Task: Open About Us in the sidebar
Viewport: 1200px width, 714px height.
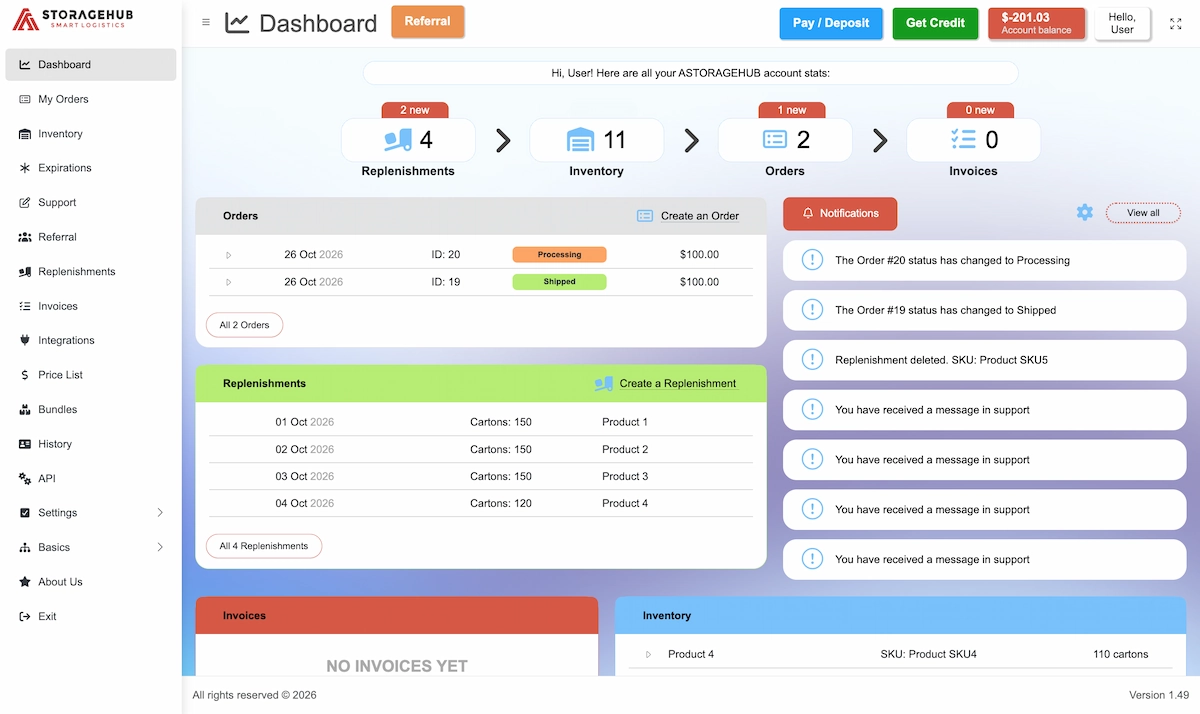Action: [x=91, y=582]
